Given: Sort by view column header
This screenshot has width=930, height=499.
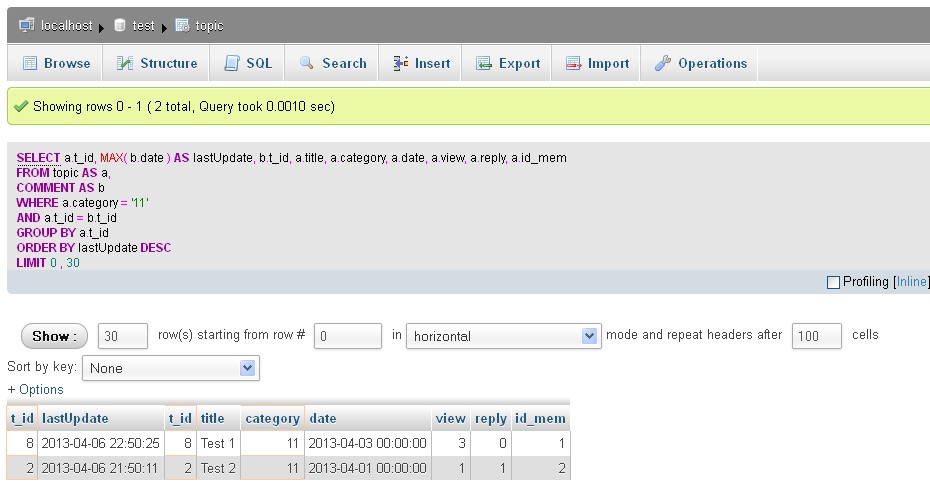Looking at the screenshot, I should (x=451, y=418).
